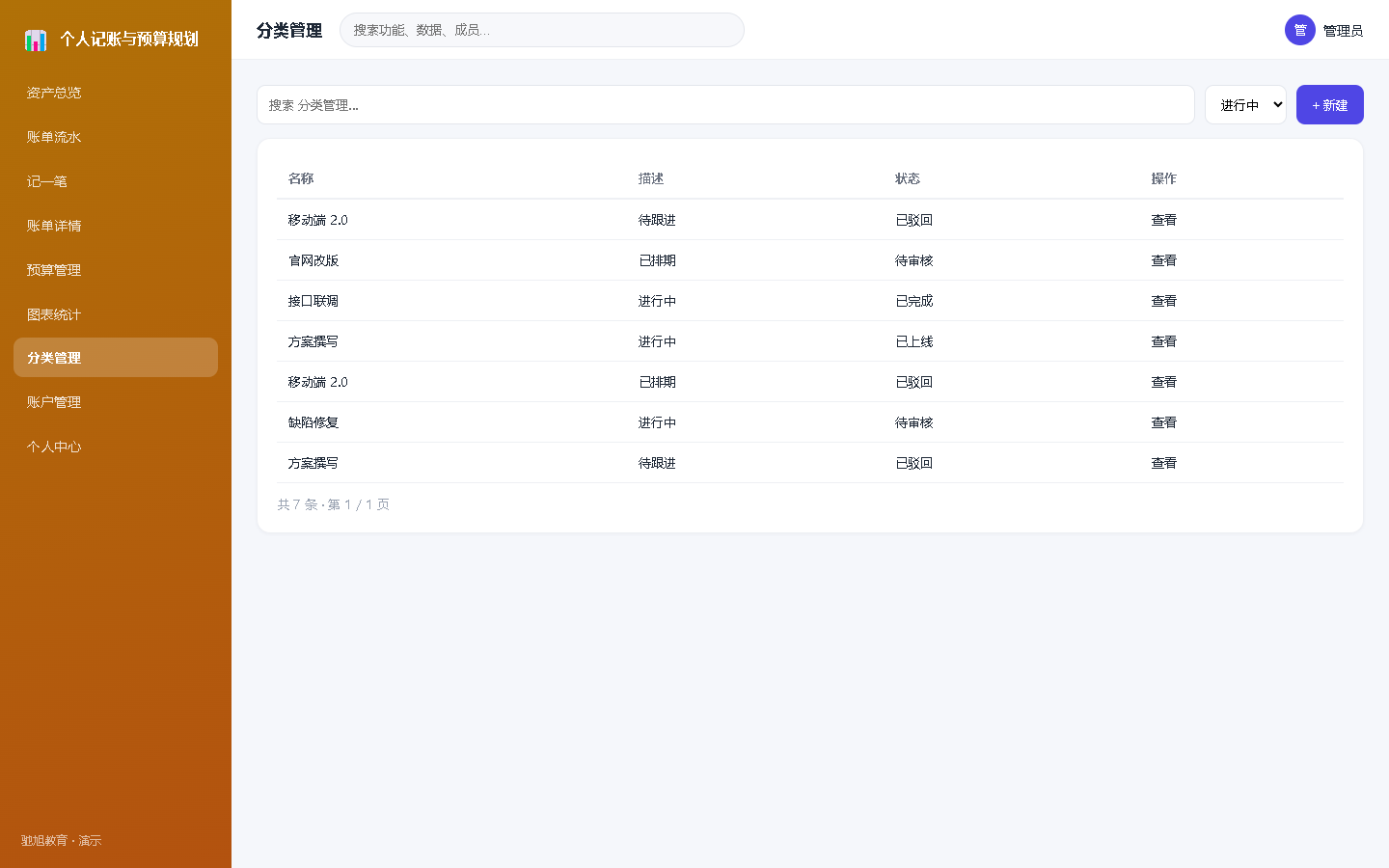
Task: Click 查看 for 接口联调 row
Action: (1164, 301)
